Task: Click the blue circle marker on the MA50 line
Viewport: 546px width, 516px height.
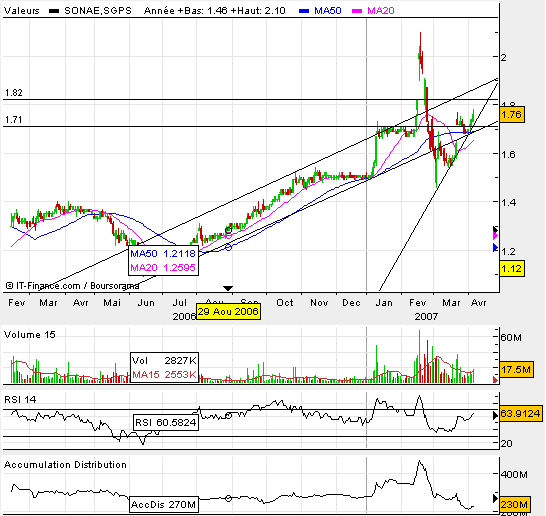Action: point(228,248)
